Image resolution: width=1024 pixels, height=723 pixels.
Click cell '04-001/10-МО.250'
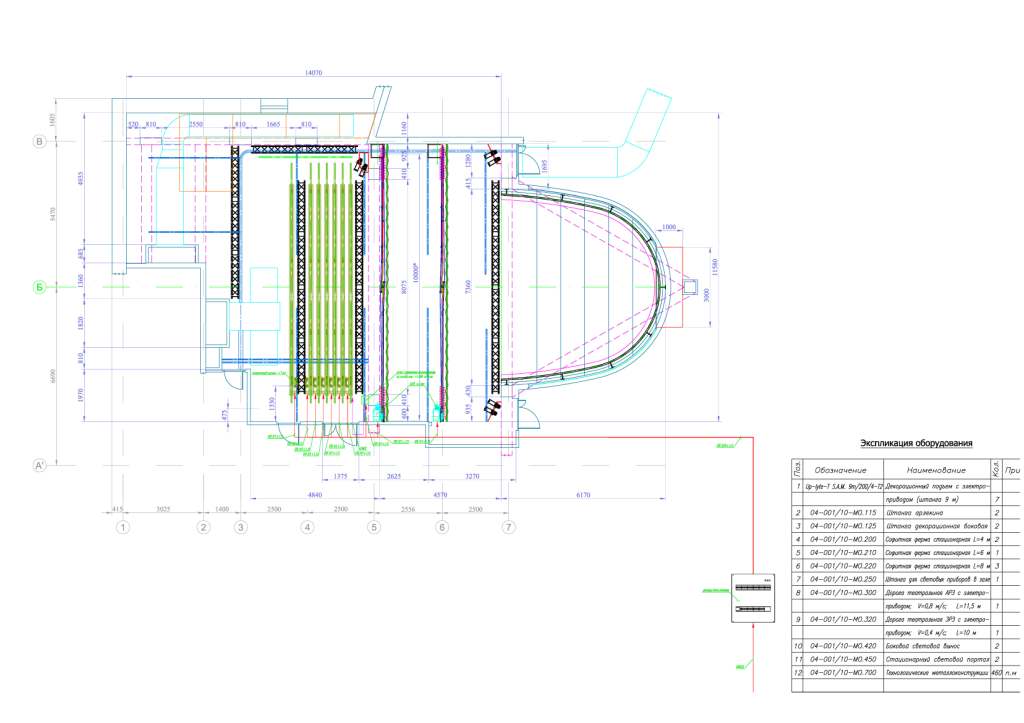click(x=843, y=579)
